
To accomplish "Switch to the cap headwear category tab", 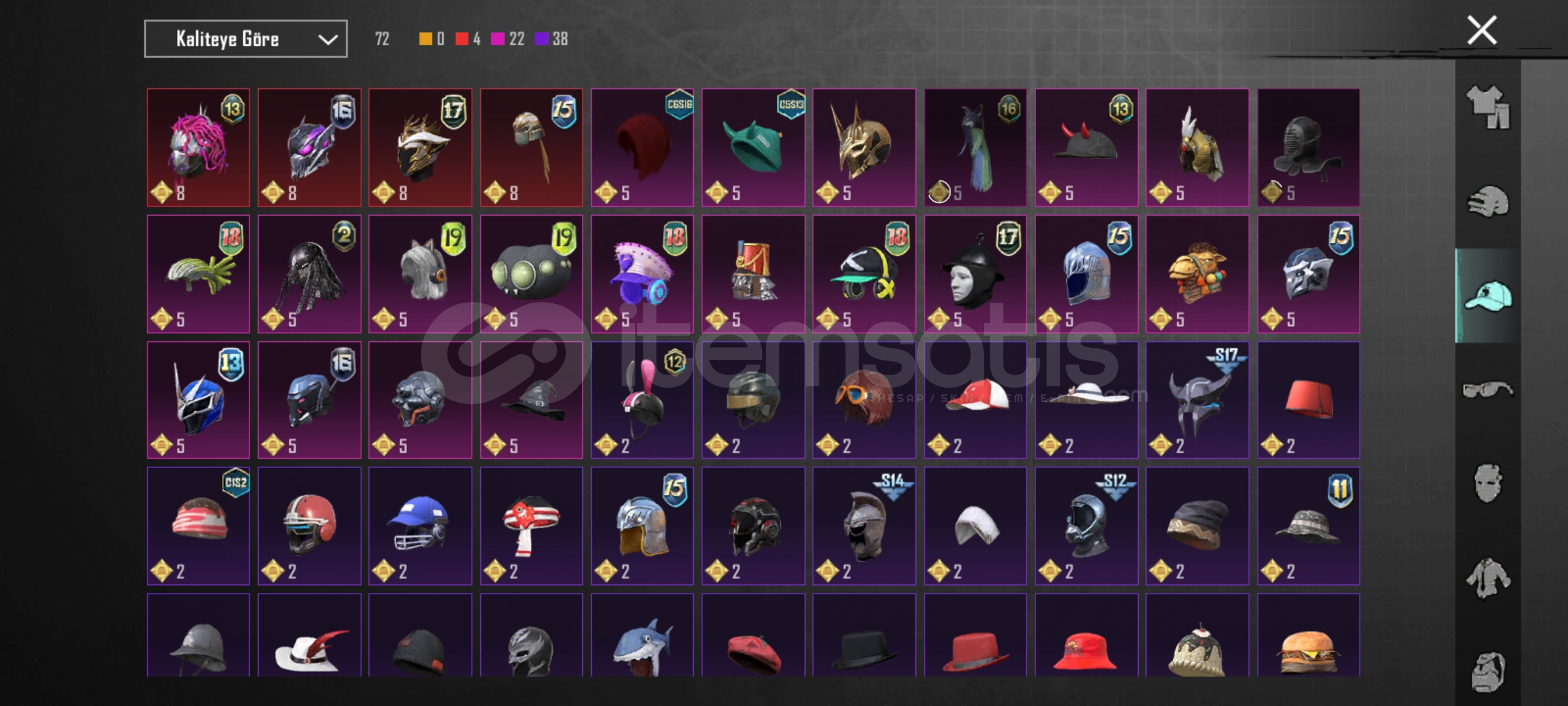I will 1488,295.
